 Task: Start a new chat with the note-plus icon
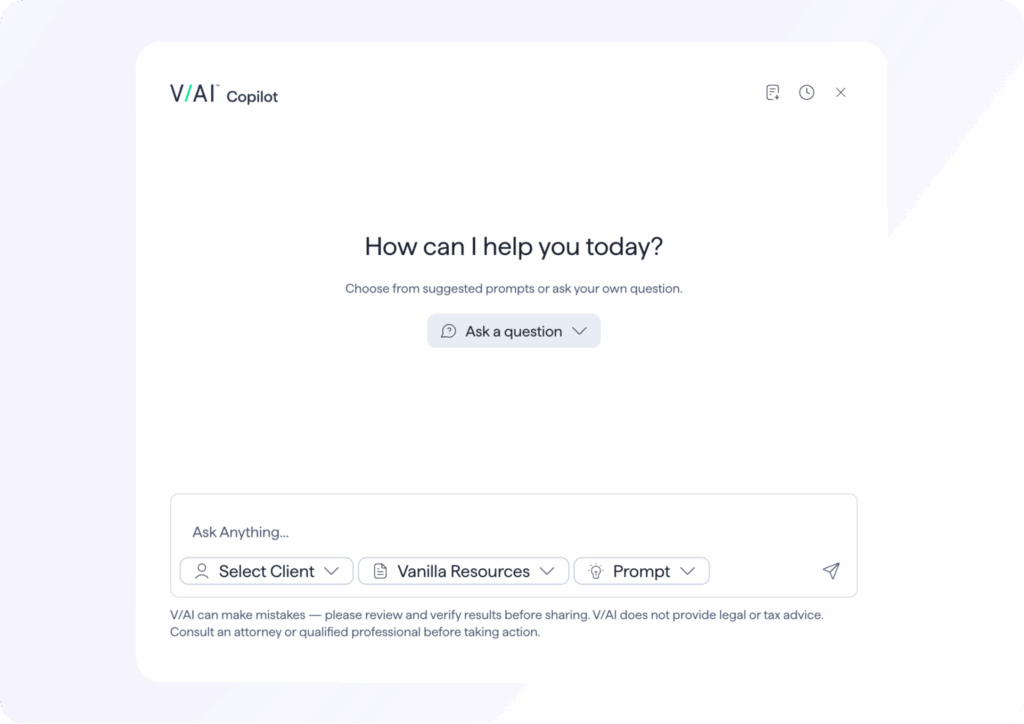772,93
